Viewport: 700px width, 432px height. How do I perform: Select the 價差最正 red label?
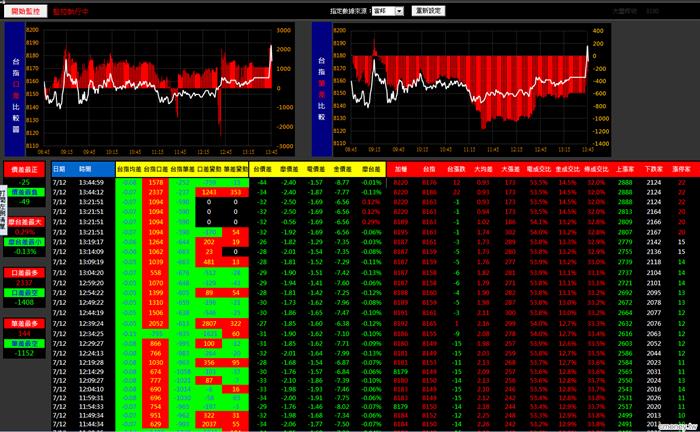point(25,170)
